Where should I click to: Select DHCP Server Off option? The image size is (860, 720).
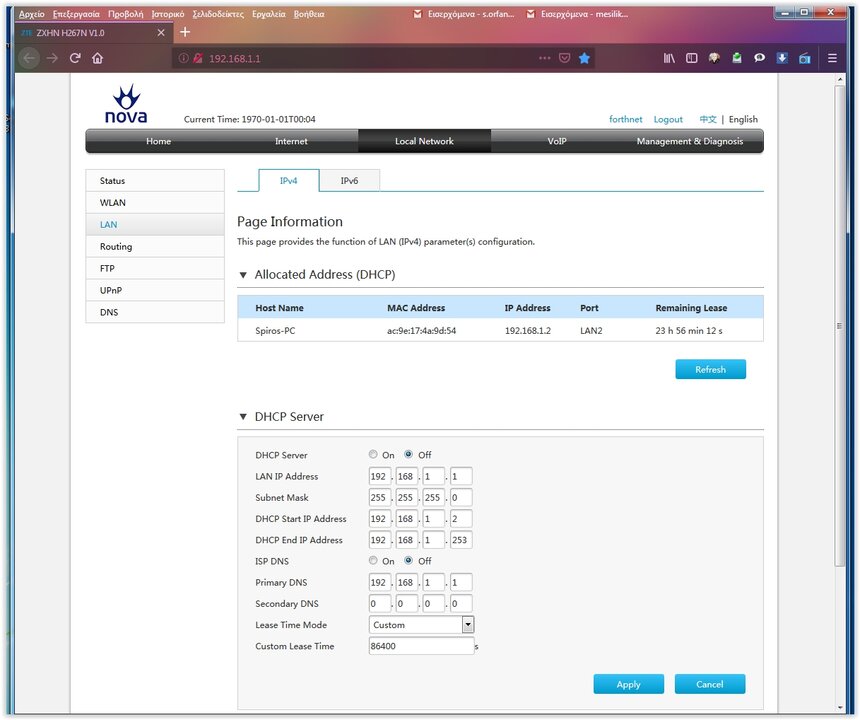click(x=408, y=454)
